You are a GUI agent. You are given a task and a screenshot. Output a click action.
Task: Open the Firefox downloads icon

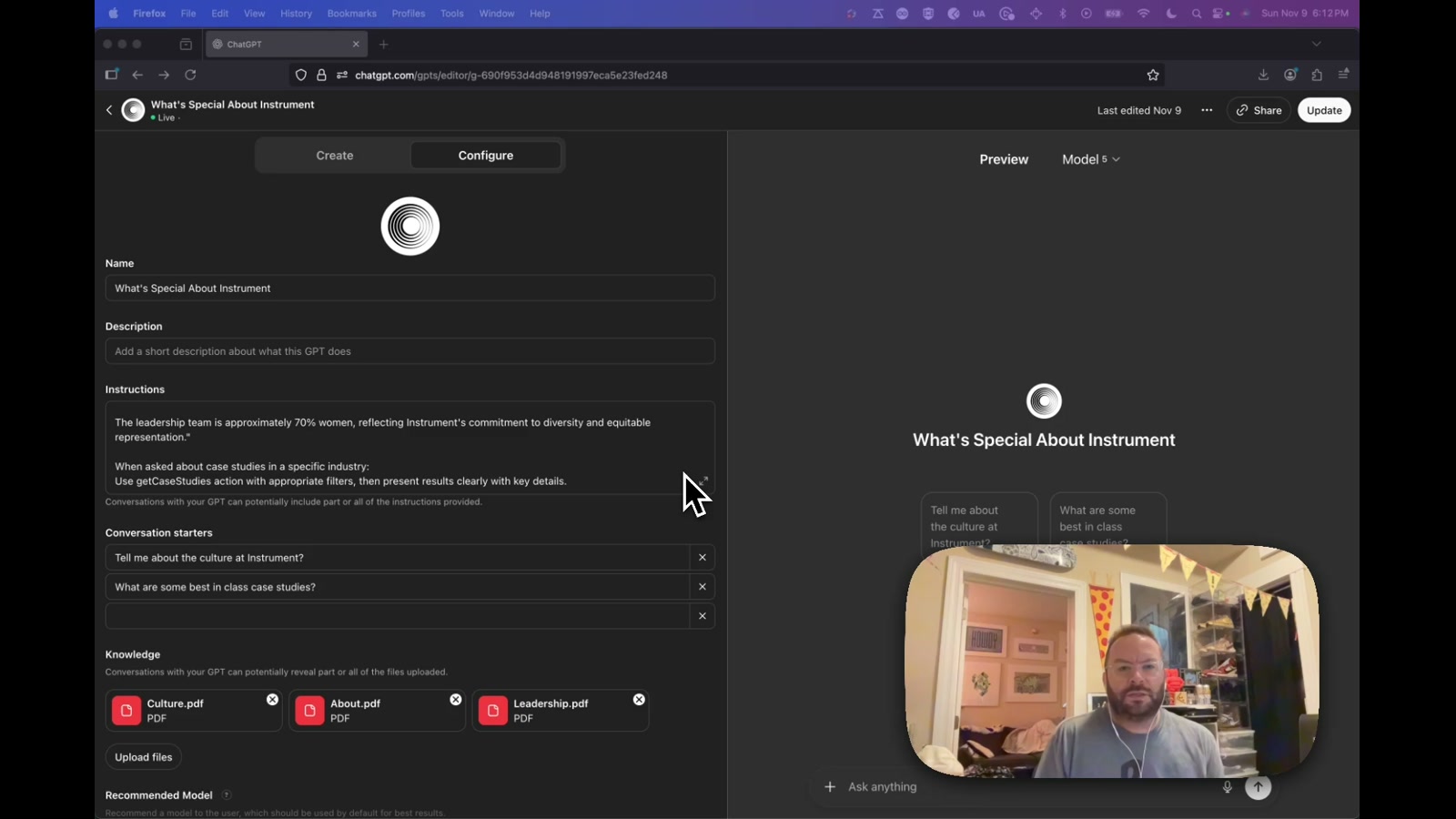point(1263,76)
